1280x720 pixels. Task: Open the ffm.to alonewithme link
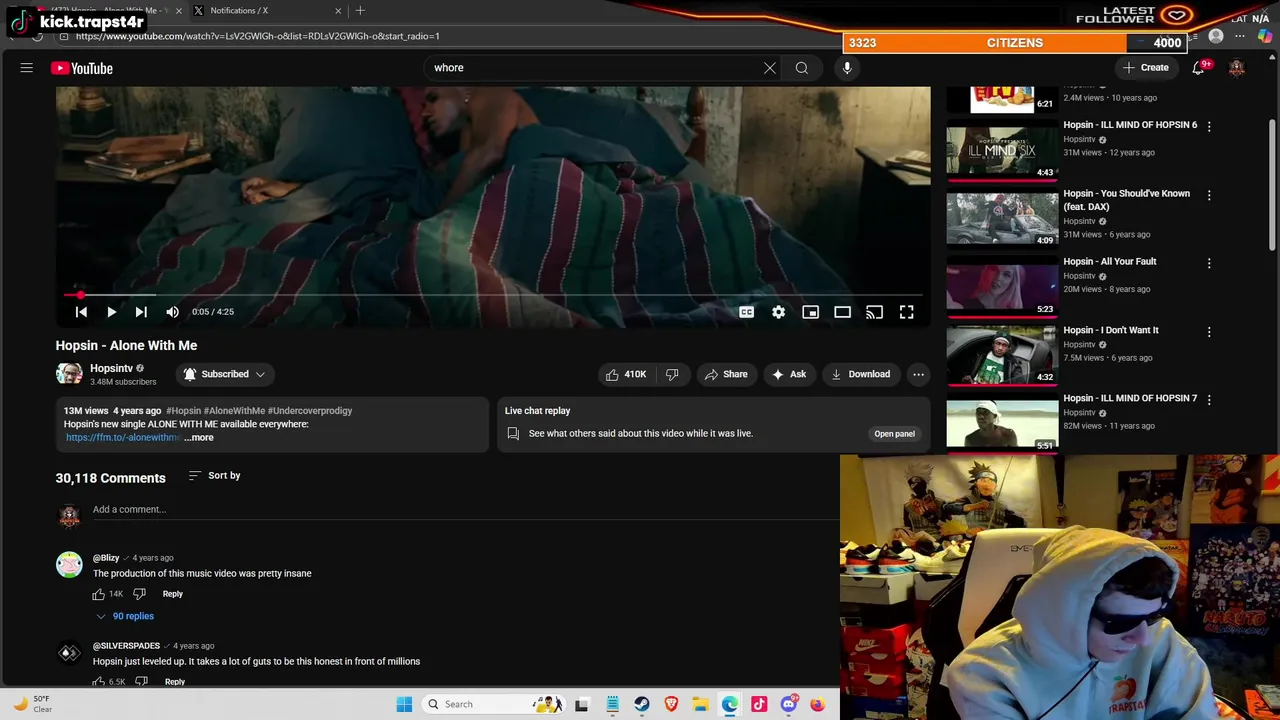coord(122,437)
